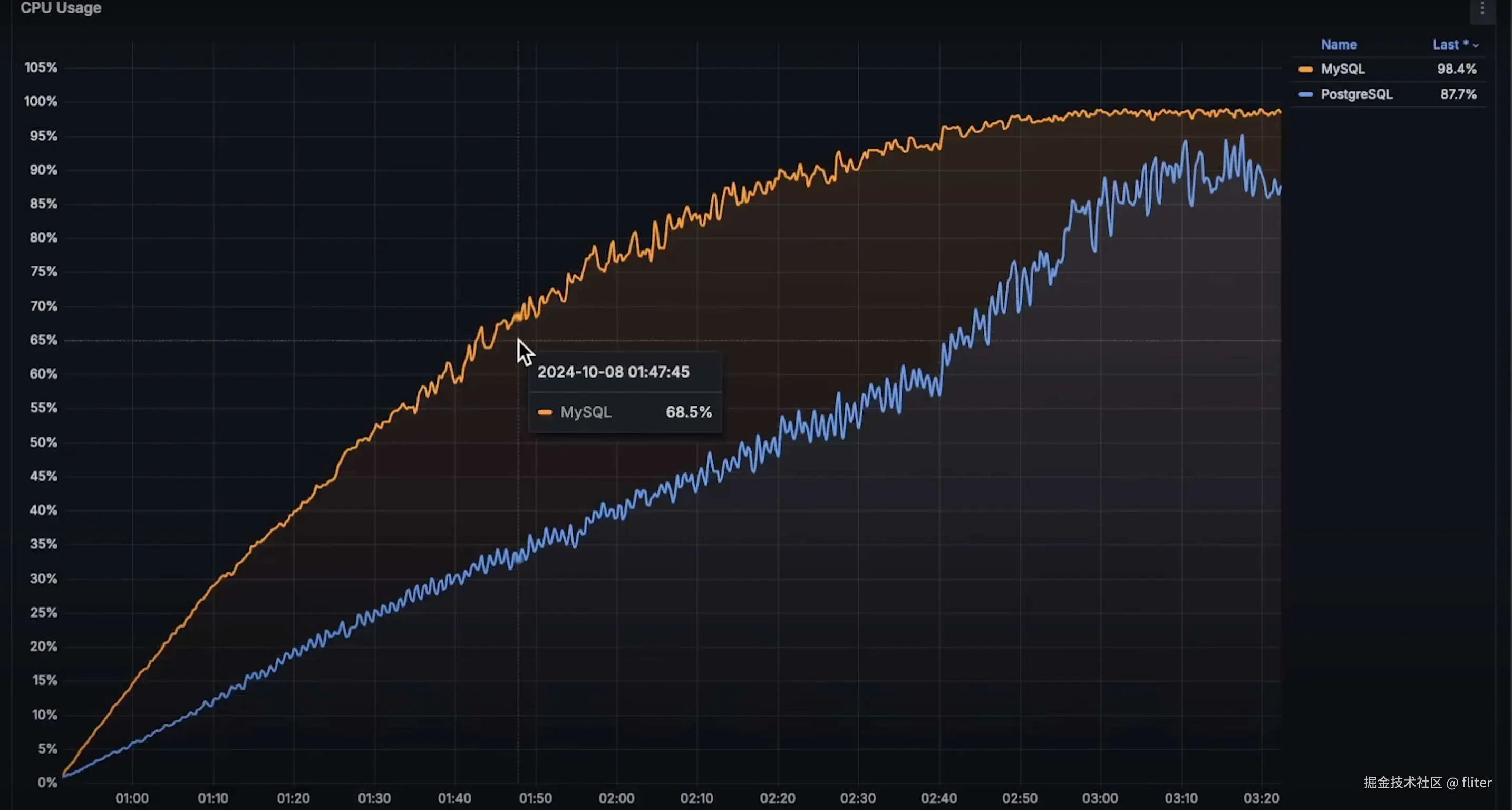This screenshot has width=1512, height=810.
Task: Toggle PostgreSQL series via legend label
Action: (x=1356, y=94)
